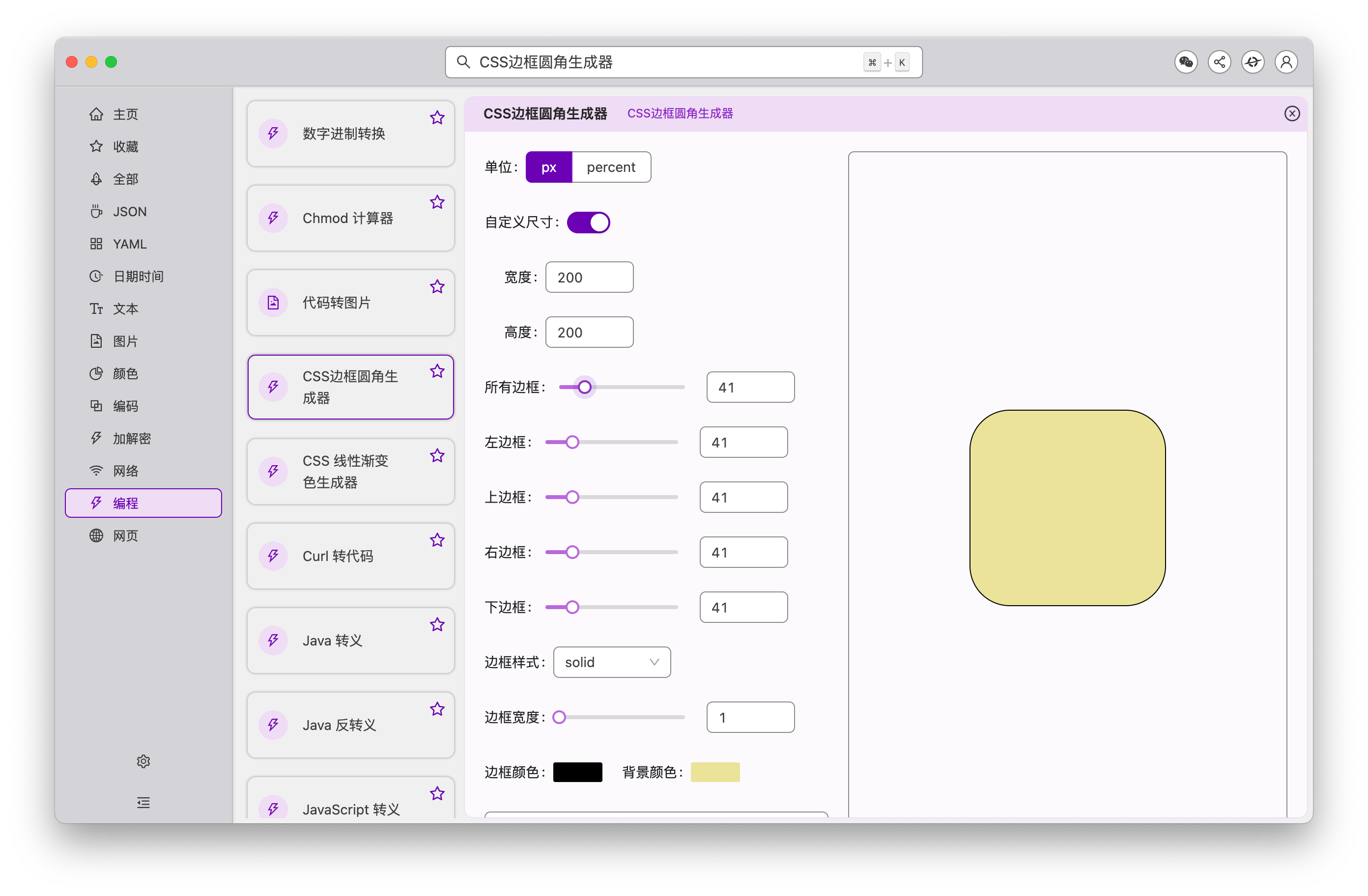The height and width of the screenshot is (896, 1368).
Task: Click the purple CSS边框圆角生成器 header link
Action: coord(680,113)
